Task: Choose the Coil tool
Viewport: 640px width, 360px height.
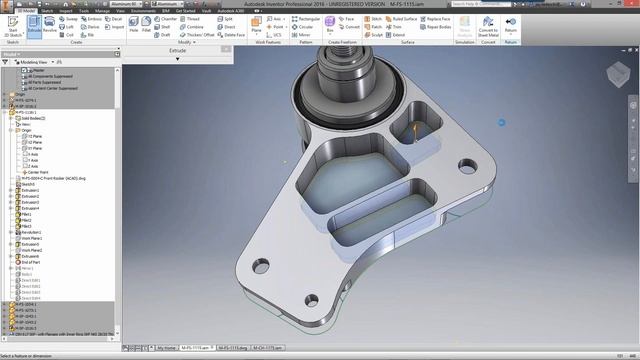Action: [x=67, y=35]
